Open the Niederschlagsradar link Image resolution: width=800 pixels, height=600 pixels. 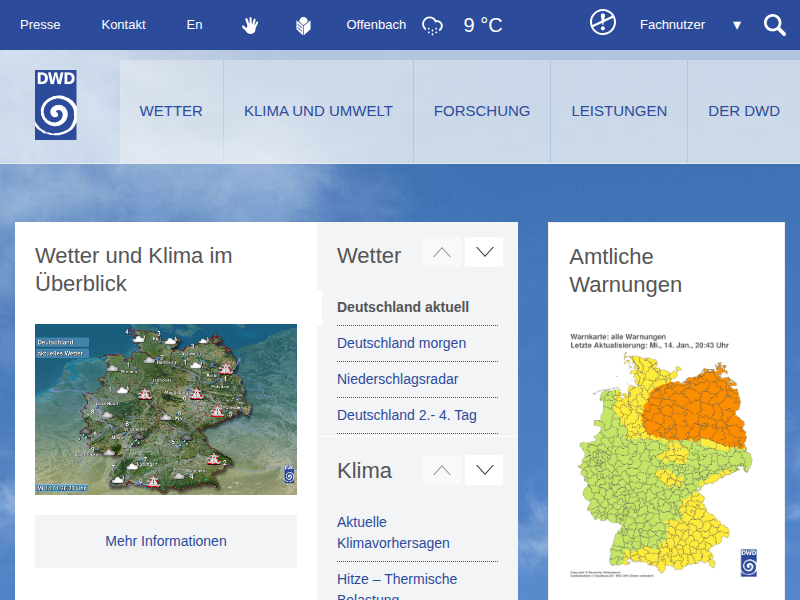(x=398, y=379)
